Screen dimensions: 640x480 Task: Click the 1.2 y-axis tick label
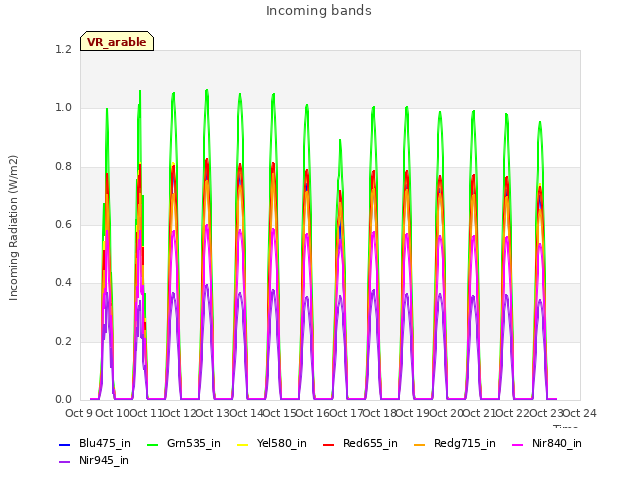pyautogui.click(x=64, y=49)
